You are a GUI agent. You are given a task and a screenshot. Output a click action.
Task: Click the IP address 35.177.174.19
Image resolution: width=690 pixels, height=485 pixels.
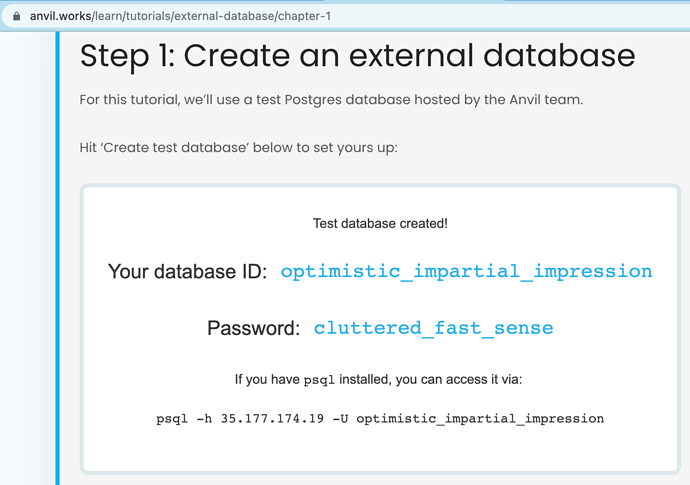(x=272, y=419)
